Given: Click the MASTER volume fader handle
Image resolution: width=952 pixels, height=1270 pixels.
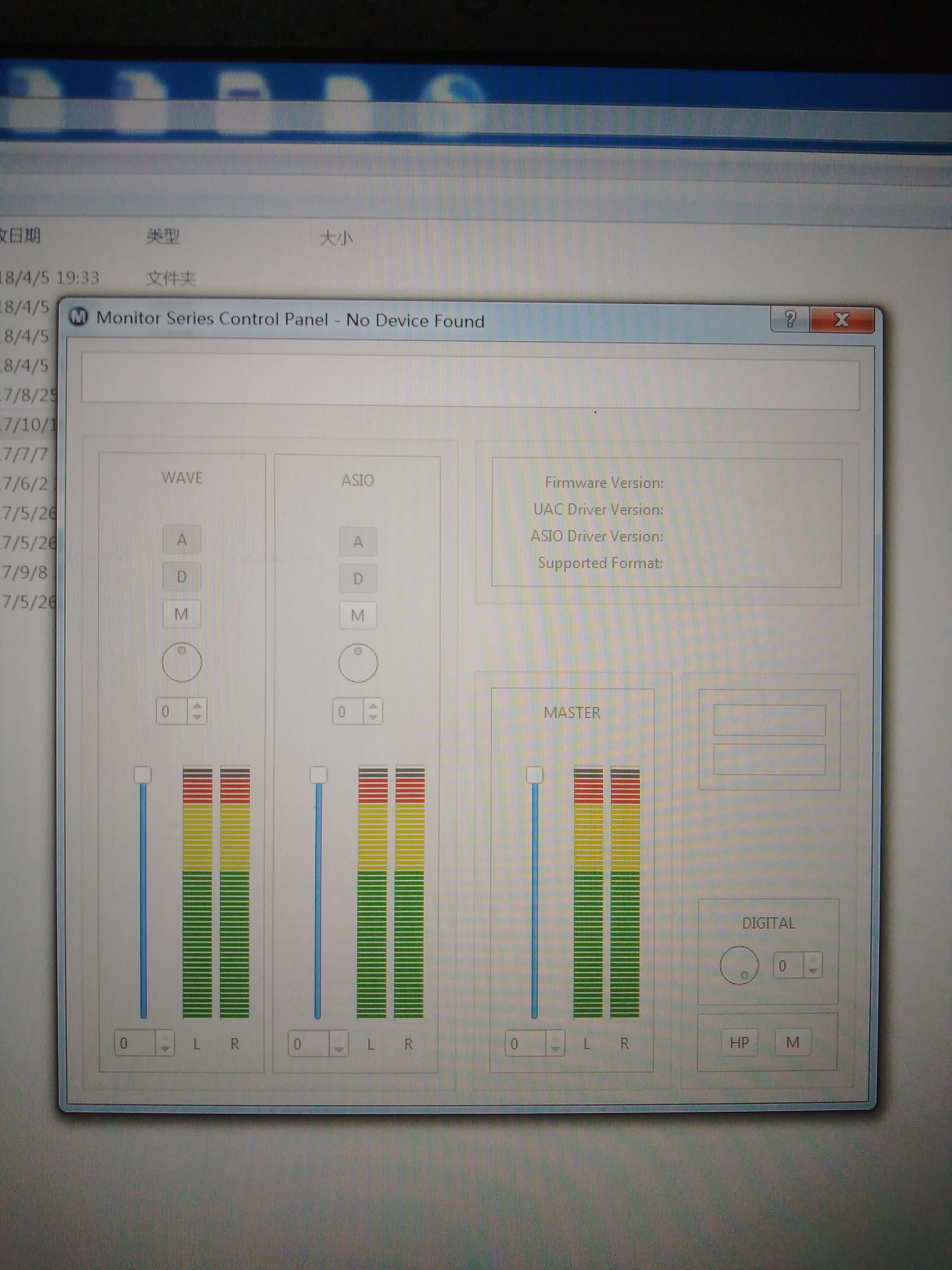Looking at the screenshot, I should click(x=535, y=775).
